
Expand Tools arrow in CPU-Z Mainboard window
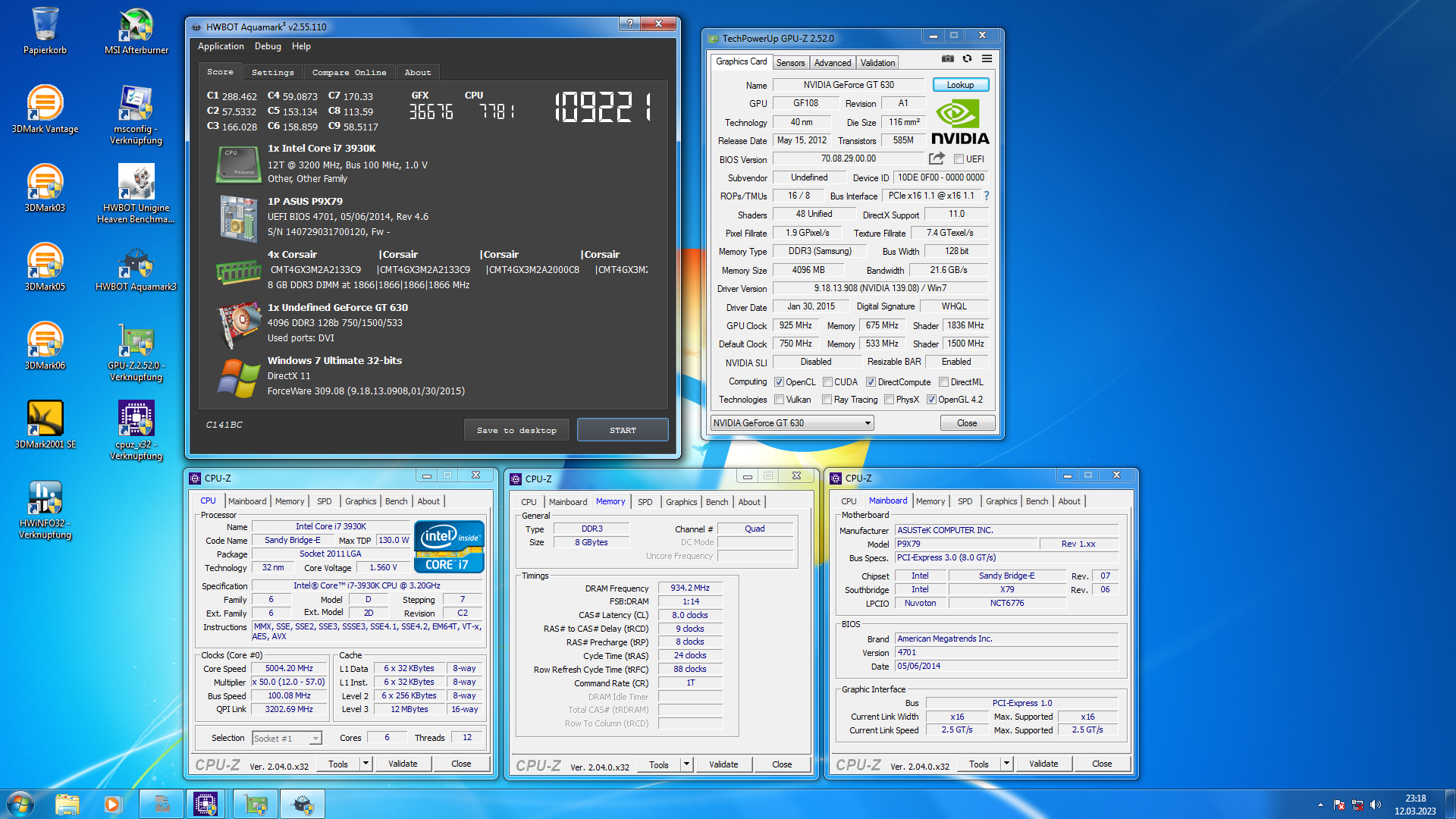[1006, 764]
